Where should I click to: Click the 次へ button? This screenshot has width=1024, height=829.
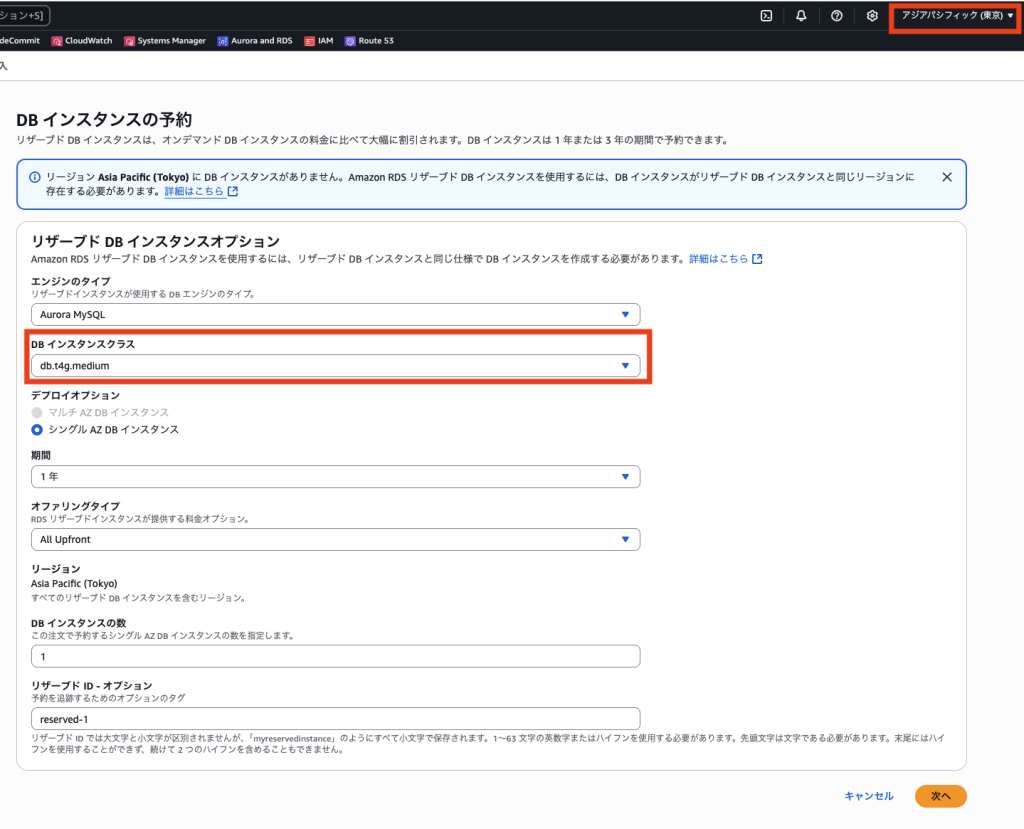coord(940,796)
